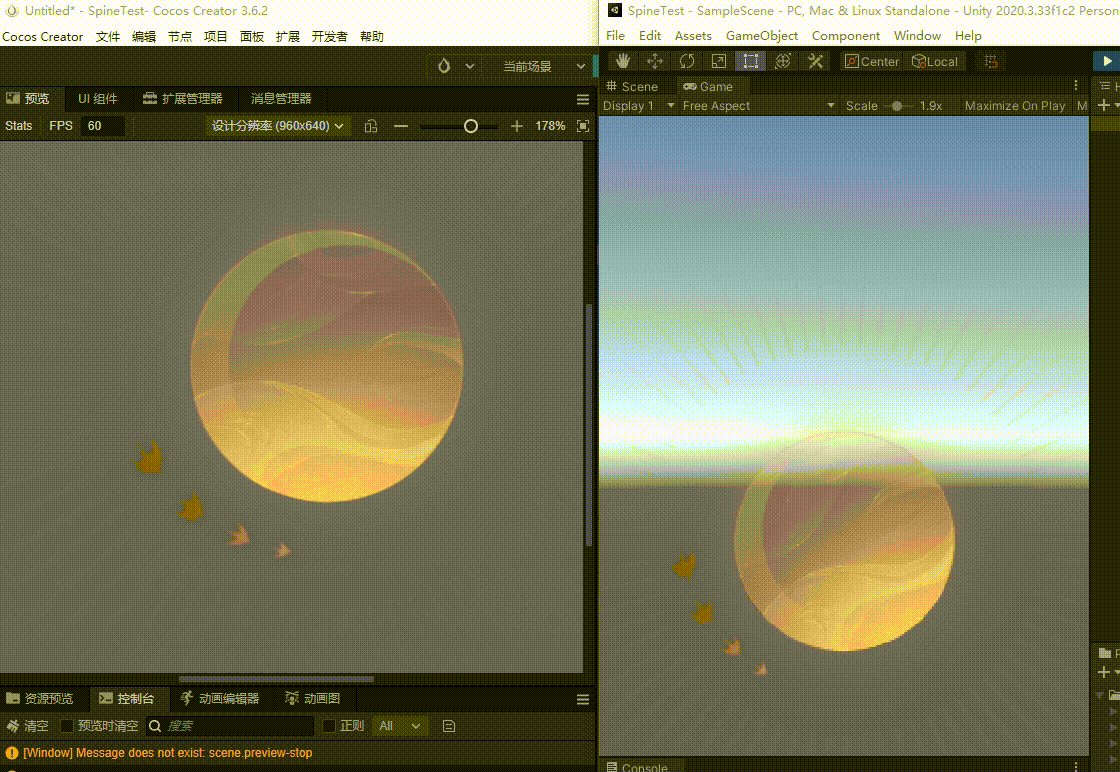Image resolution: width=1120 pixels, height=772 pixels.
Task: Open Display 1 dropdown in Unity
Action: click(639, 106)
